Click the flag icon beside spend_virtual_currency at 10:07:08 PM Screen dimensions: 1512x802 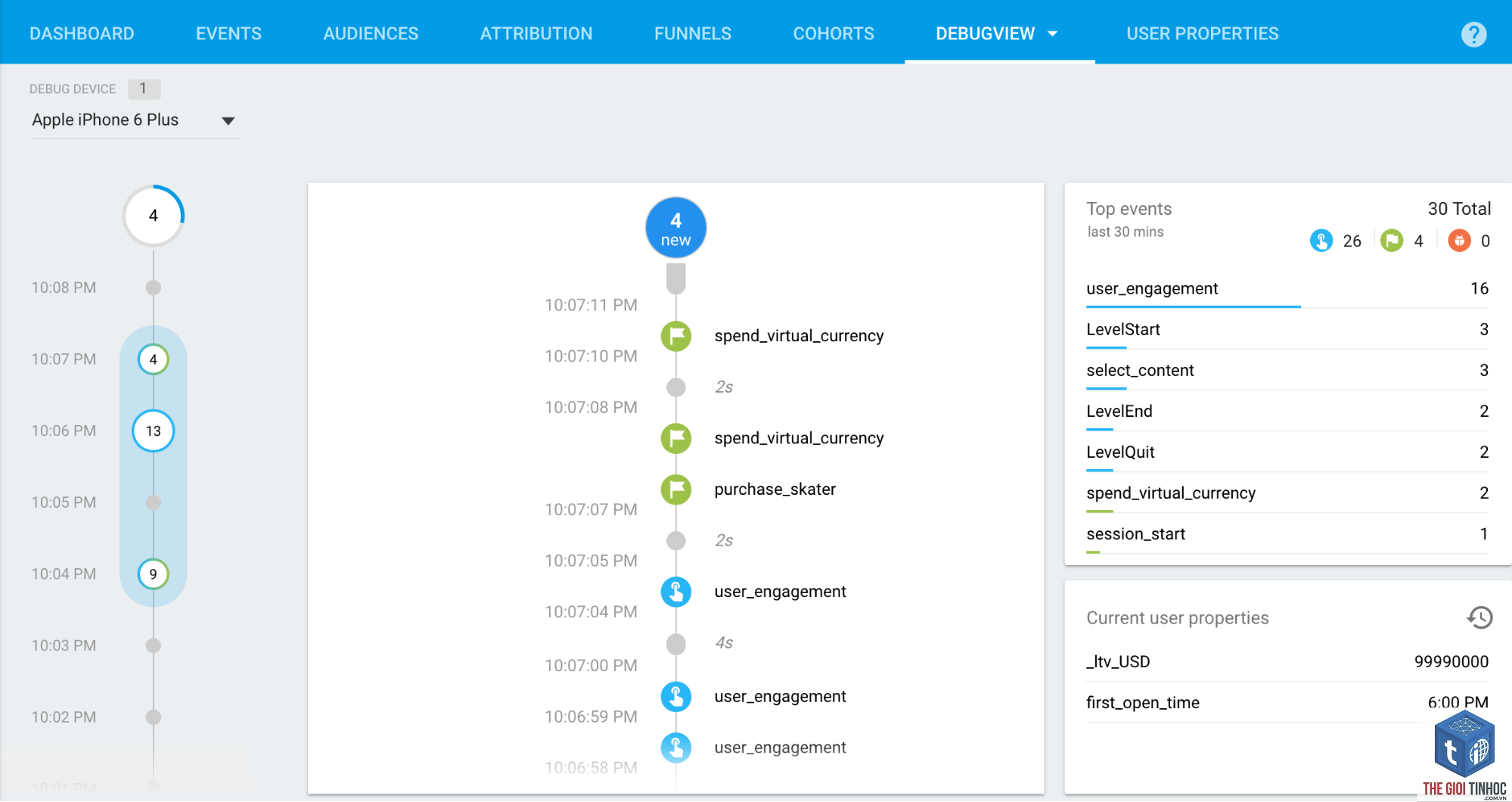pos(676,438)
